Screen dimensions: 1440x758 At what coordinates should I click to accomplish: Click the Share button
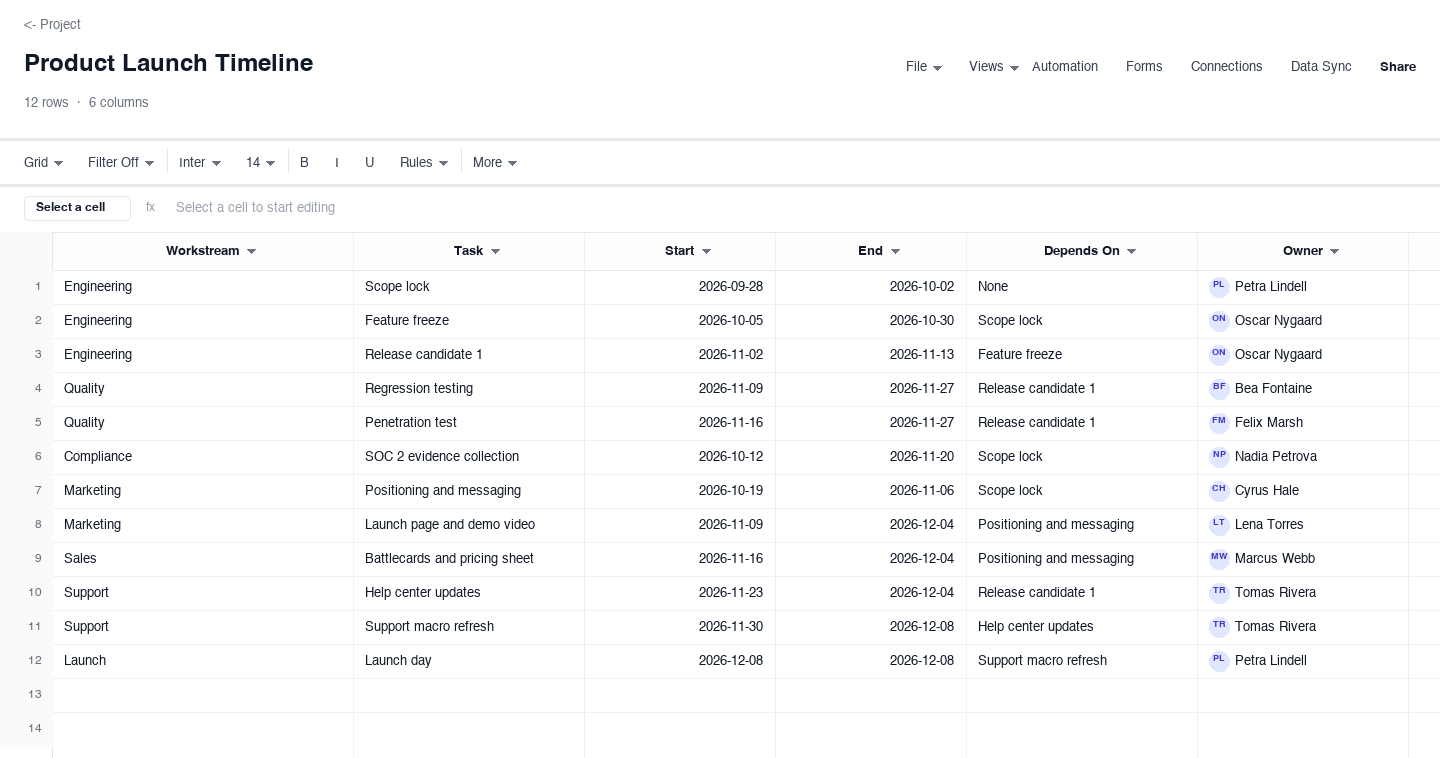click(x=1398, y=67)
